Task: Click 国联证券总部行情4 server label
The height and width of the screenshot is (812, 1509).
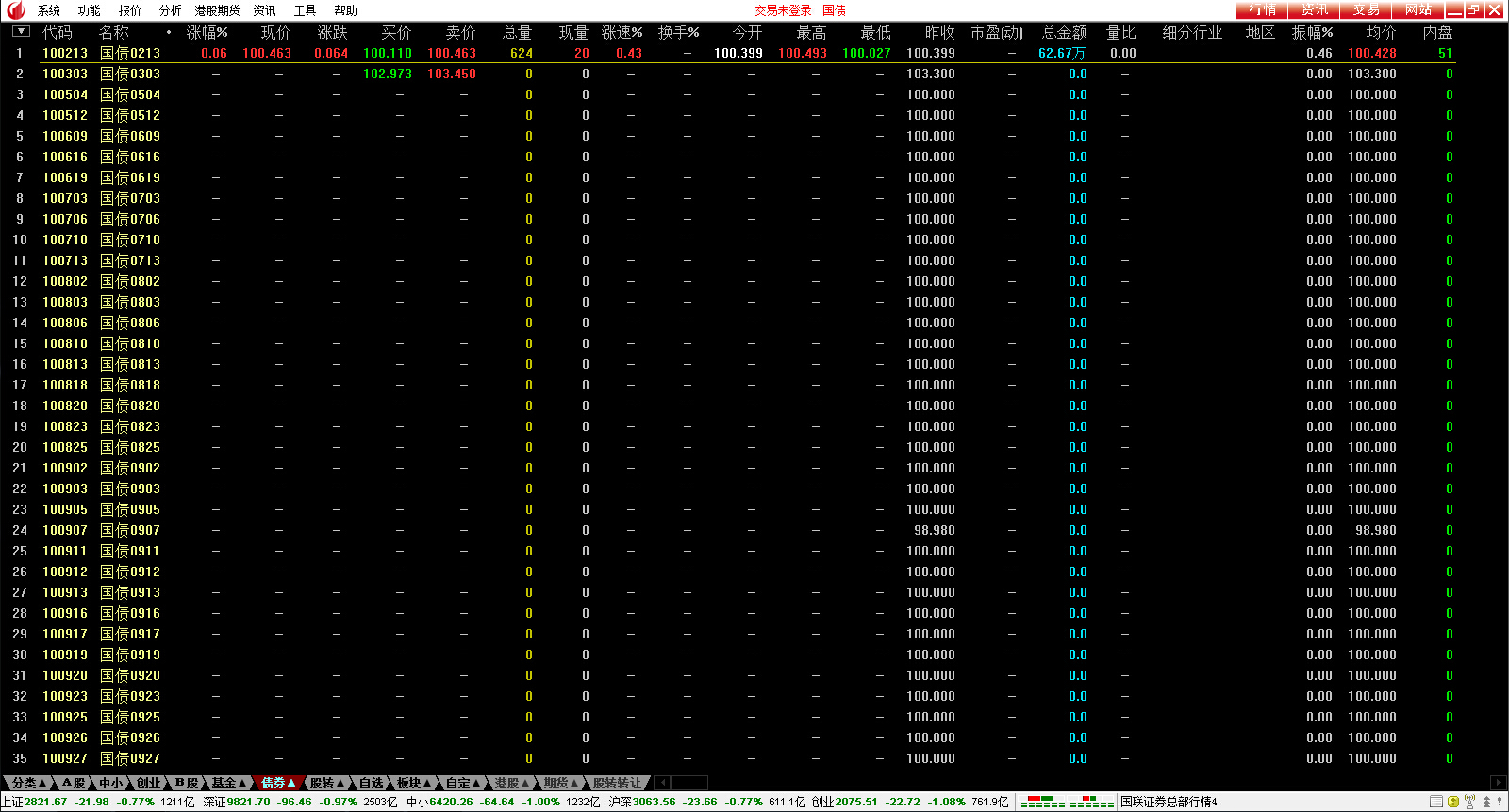Action: [1169, 802]
